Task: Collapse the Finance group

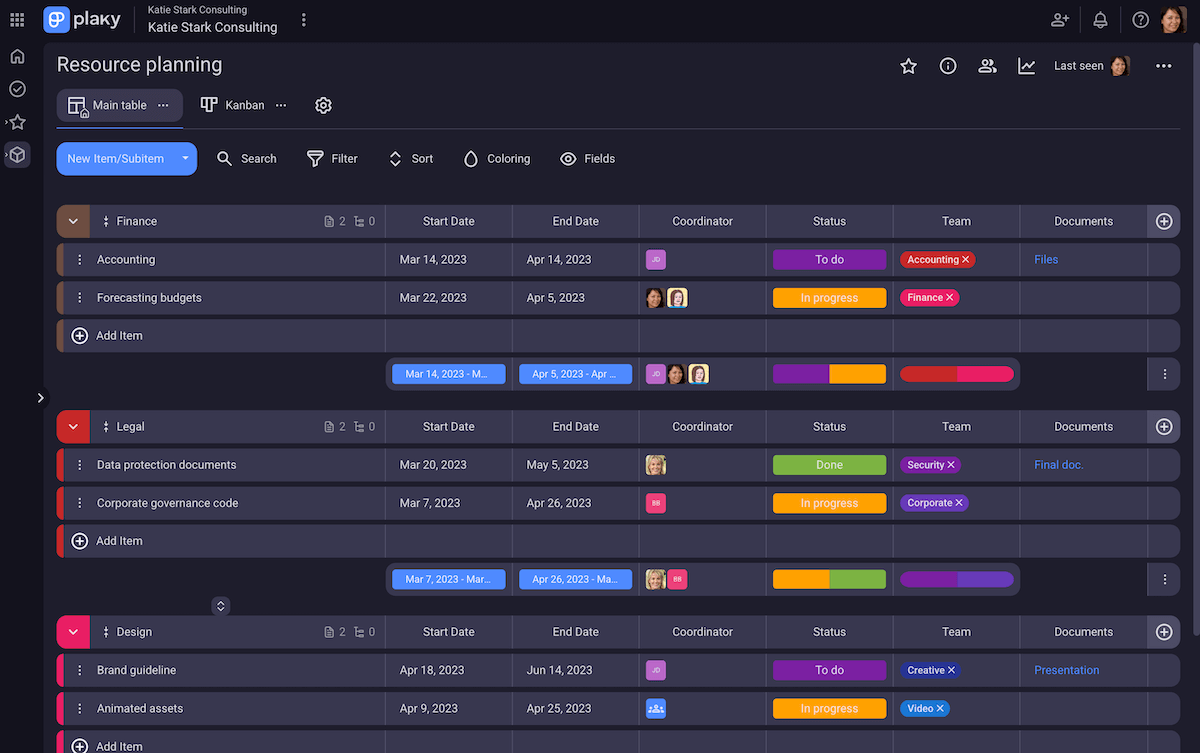Action: 72,221
